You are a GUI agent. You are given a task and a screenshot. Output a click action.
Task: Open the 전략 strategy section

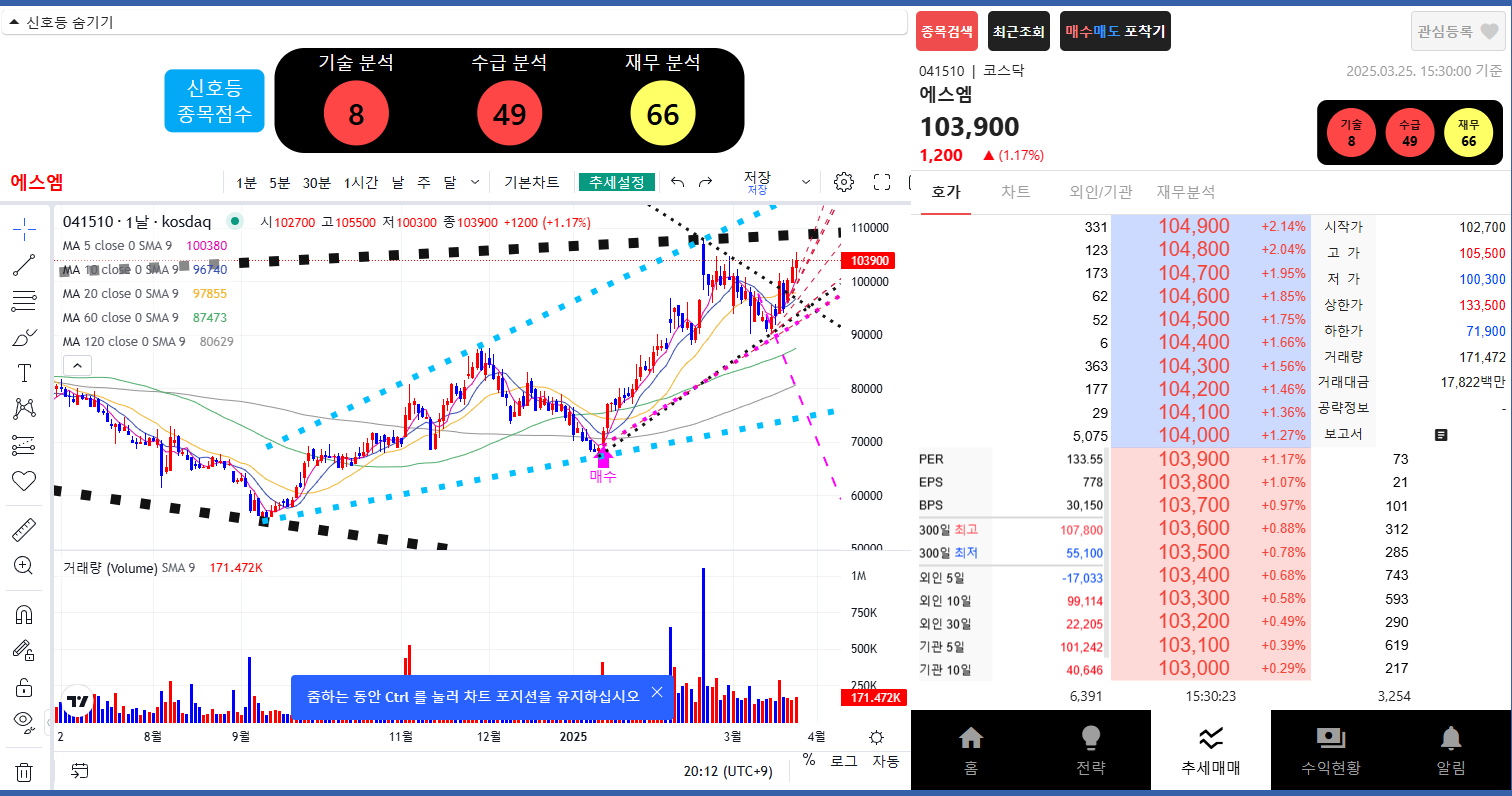[1091, 750]
